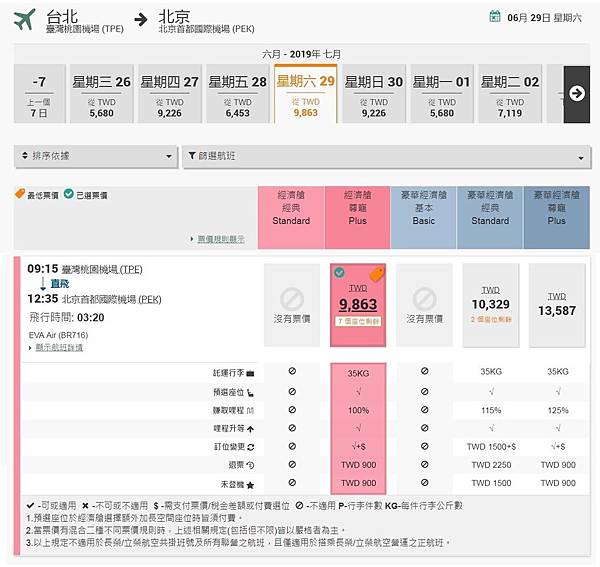Image resolution: width=600 pixels, height=567 pixels.
Task: Select date tab 星期二 02
Action: pyautogui.click(x=510, y=94)
